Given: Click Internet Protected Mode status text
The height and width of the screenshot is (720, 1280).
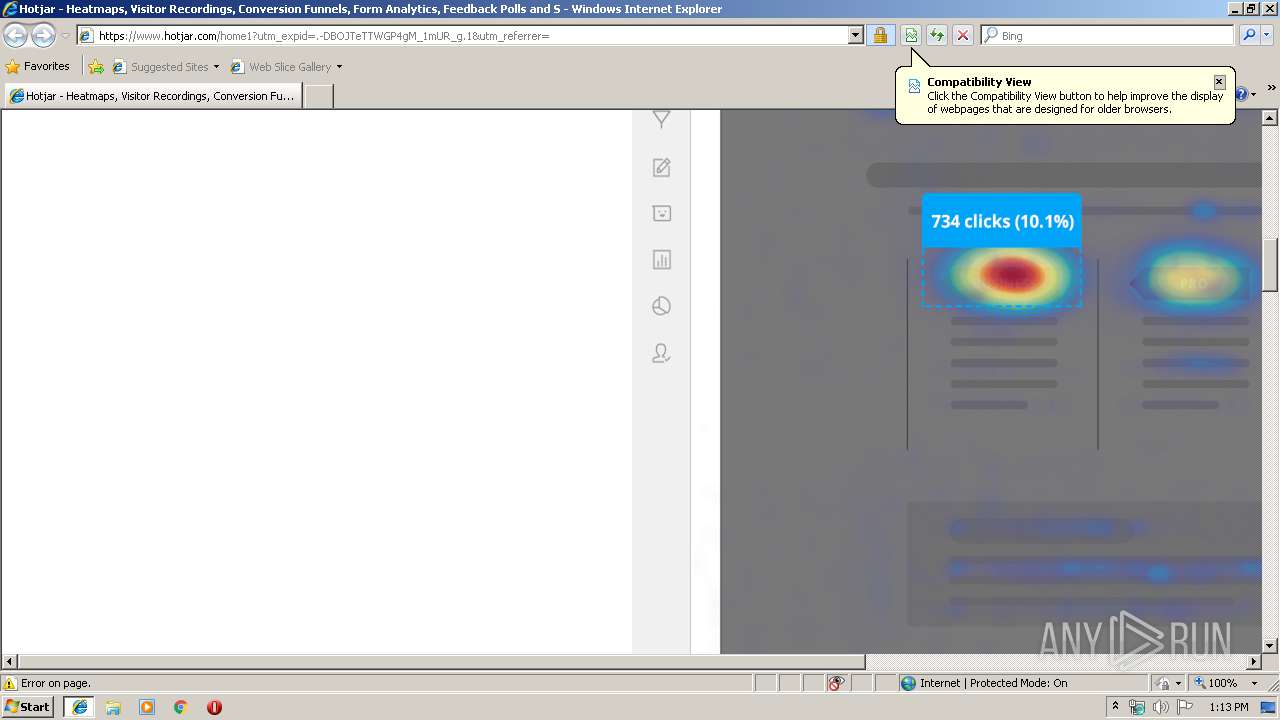Looking at the screenshot, I should [993, 683].
